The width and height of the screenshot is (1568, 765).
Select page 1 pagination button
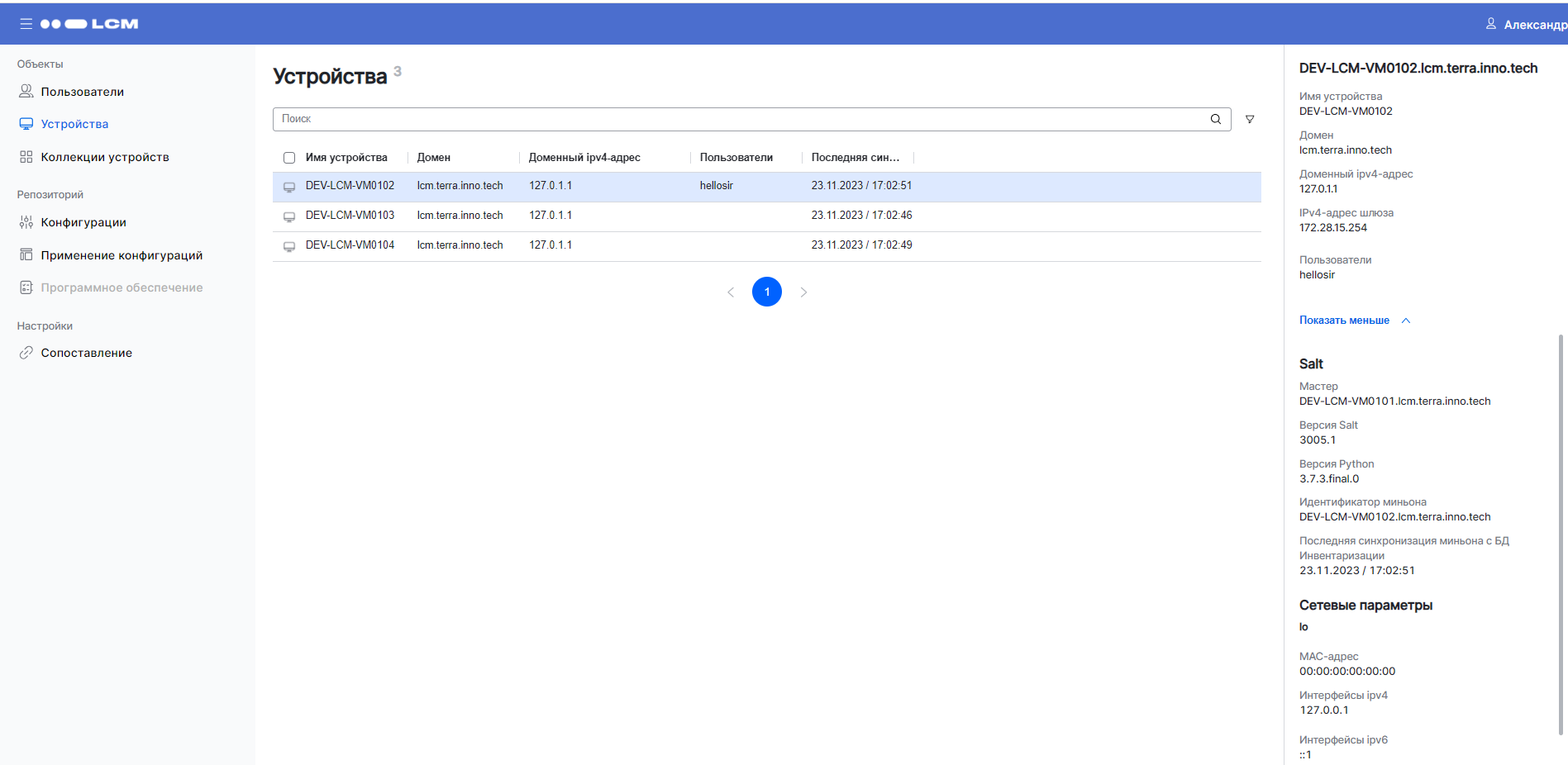tap(767, 292)
